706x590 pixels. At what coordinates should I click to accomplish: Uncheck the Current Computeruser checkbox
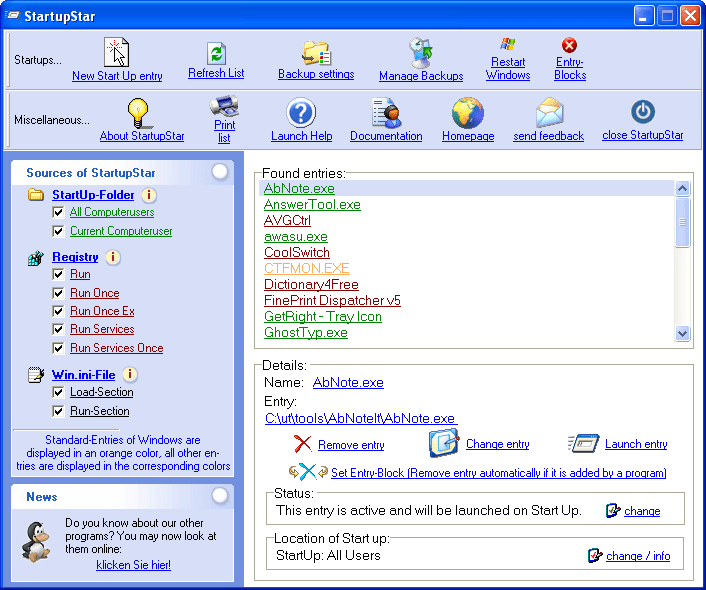click(58, 231)
